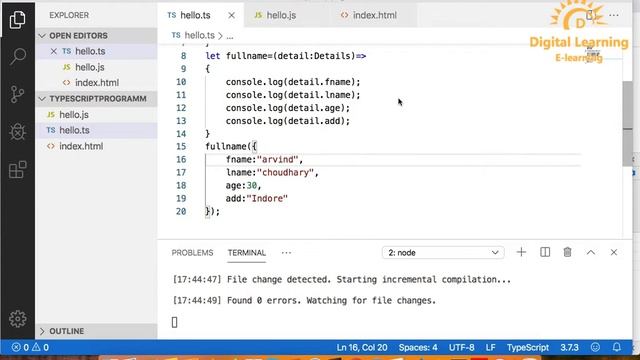Collapse the TYPESCRIPTPROGRAMM folder section
Image resolution: width=640 pixels, height=360 pixels.
96,99
